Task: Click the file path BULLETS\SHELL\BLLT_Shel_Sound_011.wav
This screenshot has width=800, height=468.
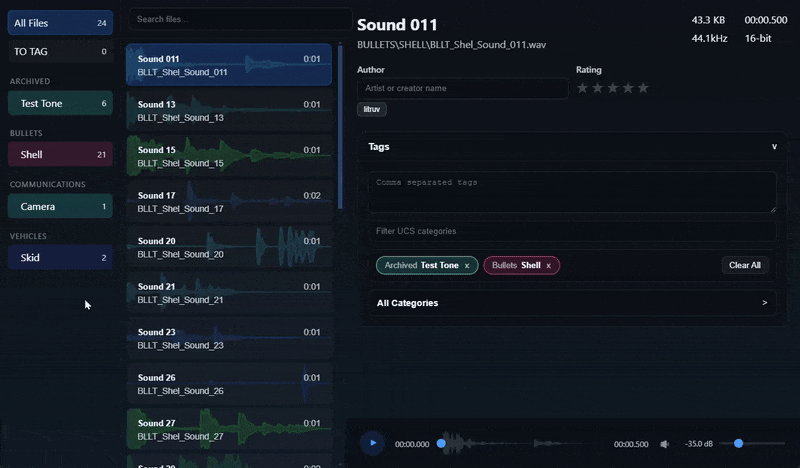Action: [x=452, y=45]
